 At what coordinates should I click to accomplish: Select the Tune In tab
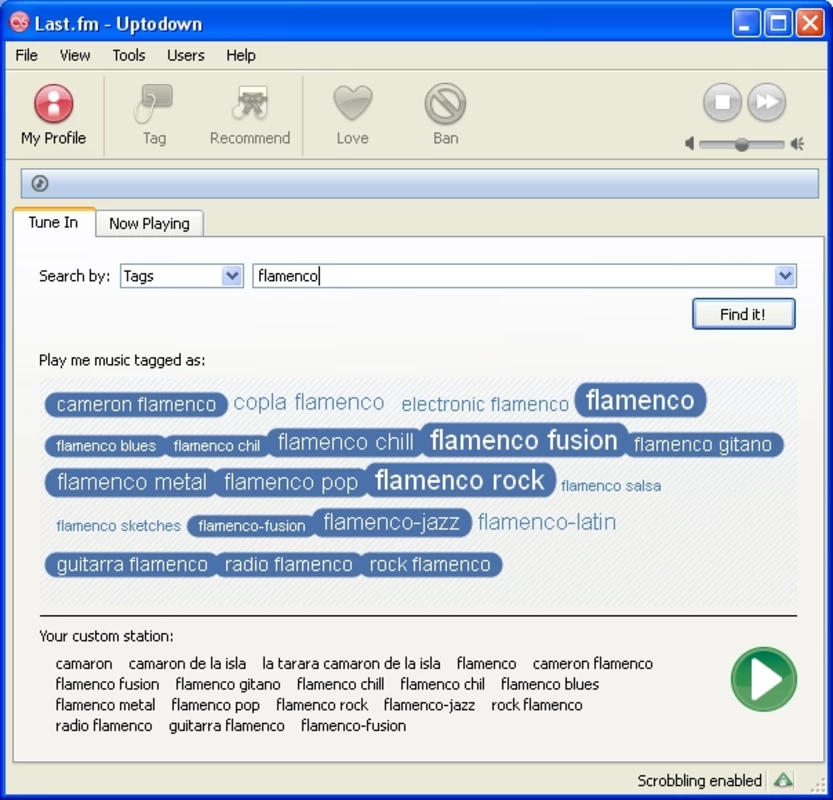(x=53, y=222)
